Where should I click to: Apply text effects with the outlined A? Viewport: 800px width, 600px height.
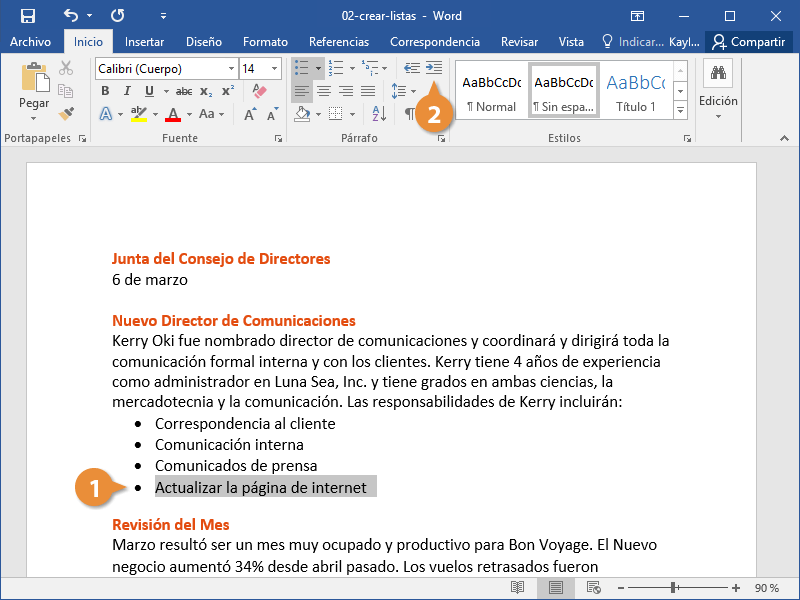point(106,114)
